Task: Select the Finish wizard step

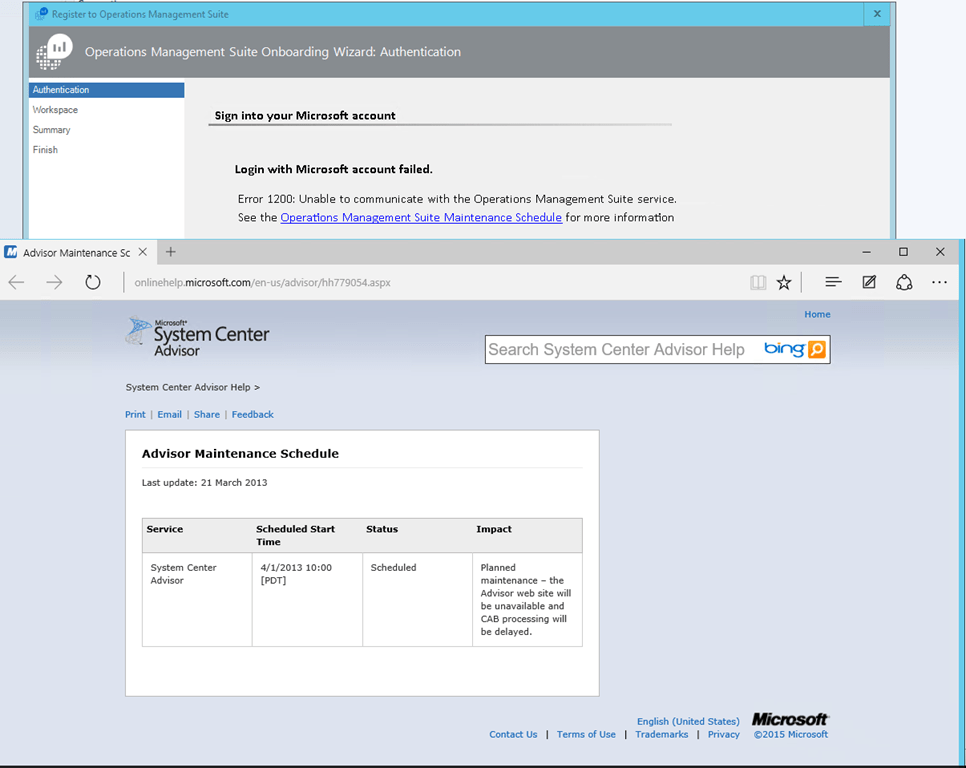Action: coord(45,150)
